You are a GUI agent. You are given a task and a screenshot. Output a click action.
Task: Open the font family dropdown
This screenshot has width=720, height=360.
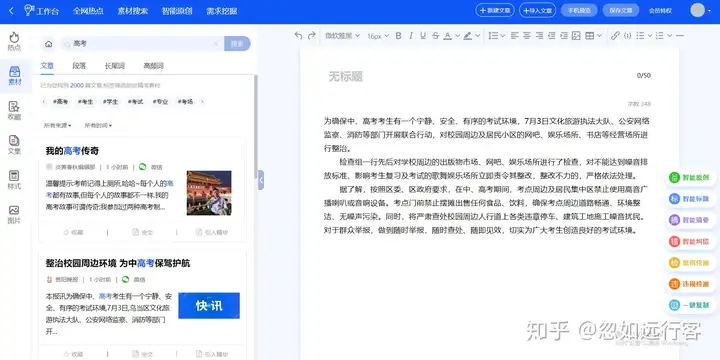pyautogui.click(x=342, y=36)
